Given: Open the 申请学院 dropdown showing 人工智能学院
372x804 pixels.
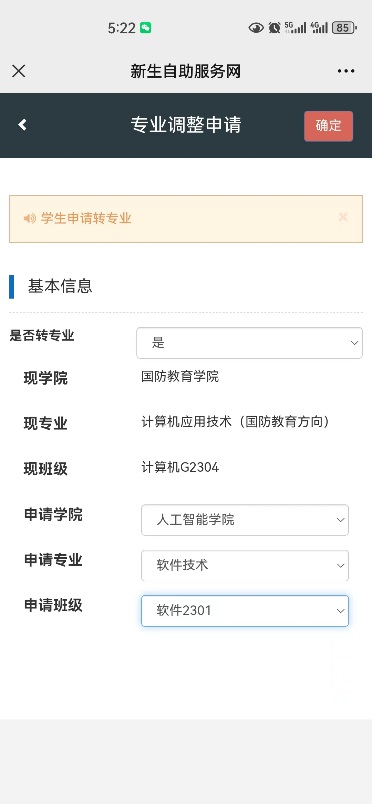Looking at the screenshot, I should tap(245, 520).
